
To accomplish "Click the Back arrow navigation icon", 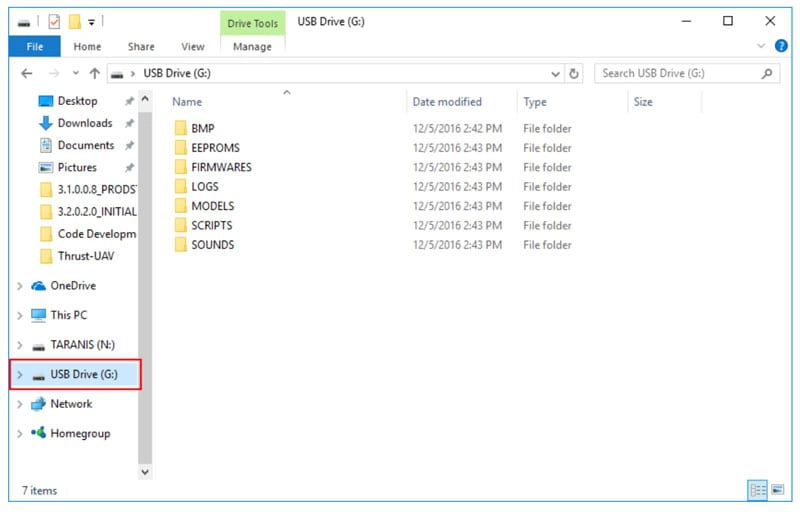I will pyautogui.click(x=27, y=74).
